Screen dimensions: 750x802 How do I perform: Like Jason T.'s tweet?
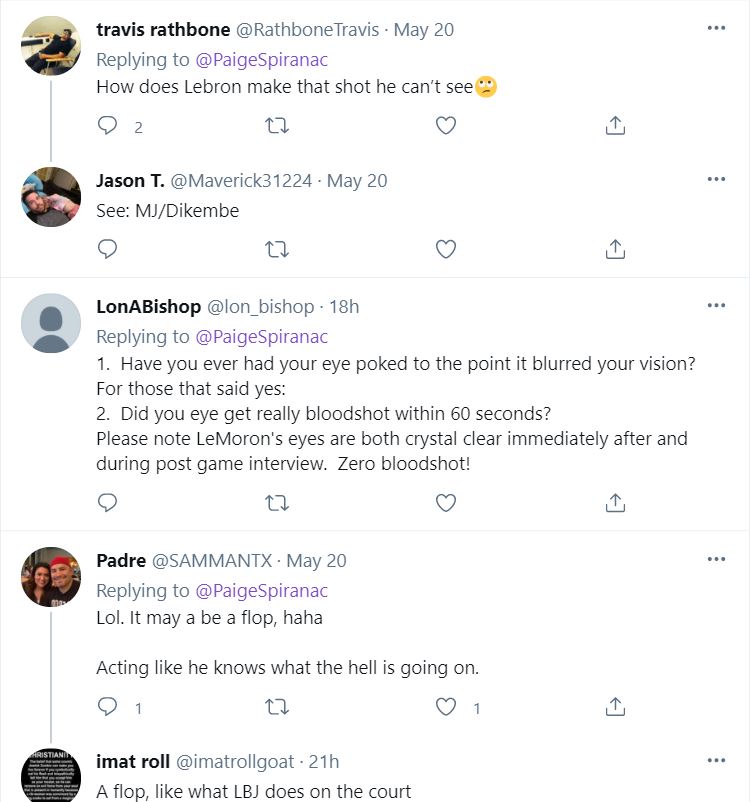(446, 248)
